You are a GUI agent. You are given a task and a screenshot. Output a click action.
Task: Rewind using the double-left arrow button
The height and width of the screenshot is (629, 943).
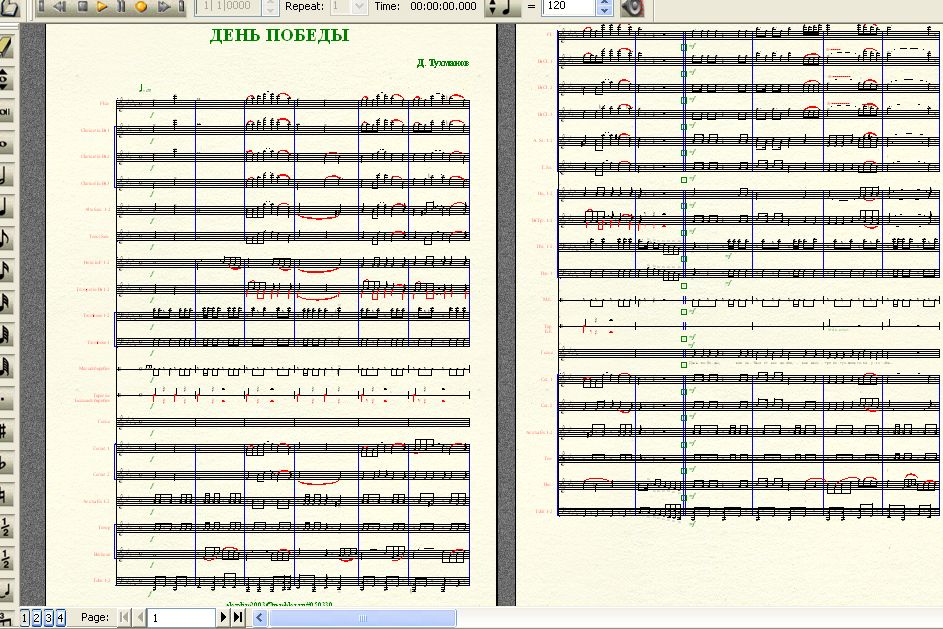pyautogui.click(x=60, y=7)
